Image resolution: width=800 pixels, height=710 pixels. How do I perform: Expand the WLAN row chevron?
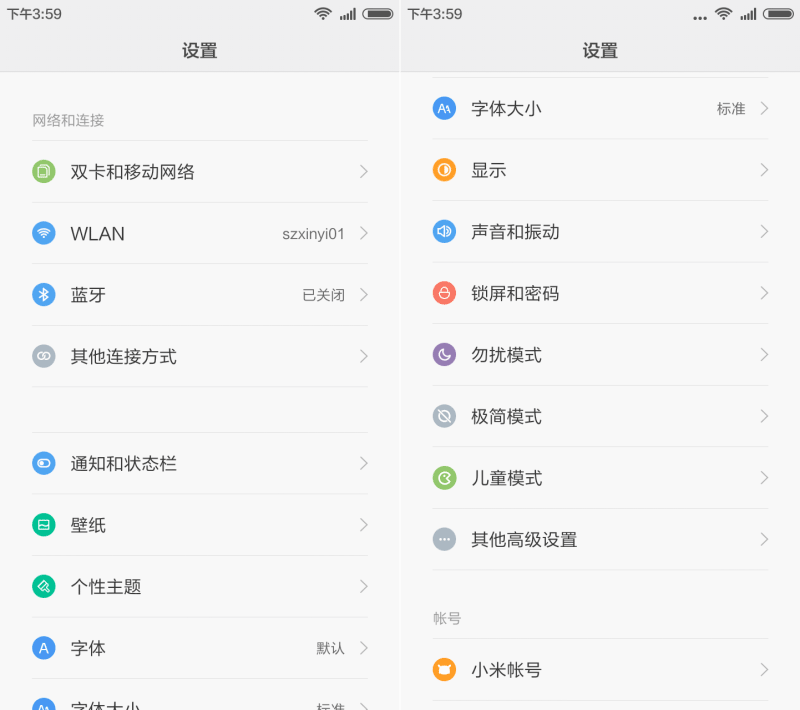click(x=366, y=233)
